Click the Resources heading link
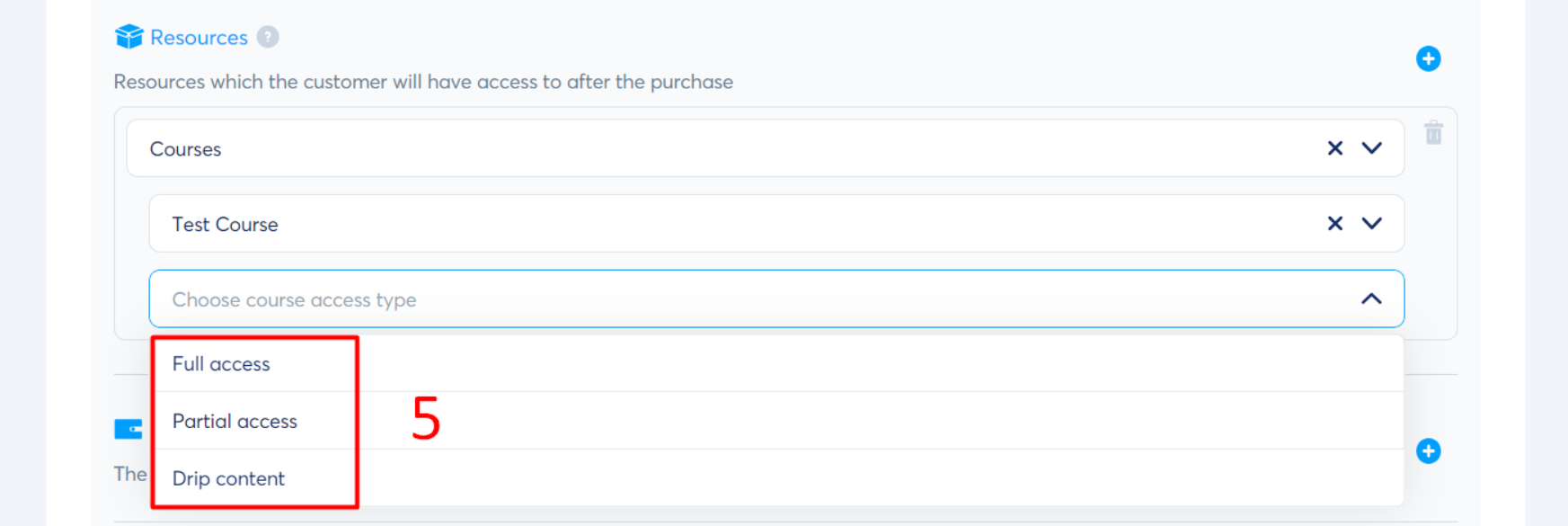 (199, 38)
